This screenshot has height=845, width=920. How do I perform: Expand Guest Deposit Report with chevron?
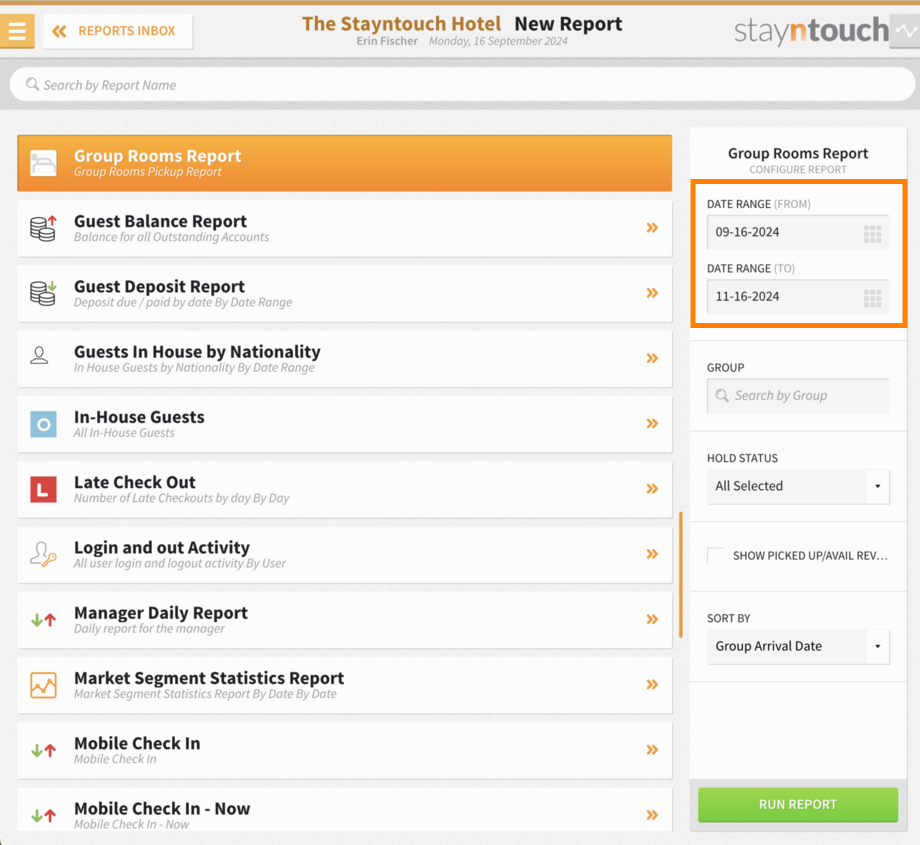click(x=652, y=293)
